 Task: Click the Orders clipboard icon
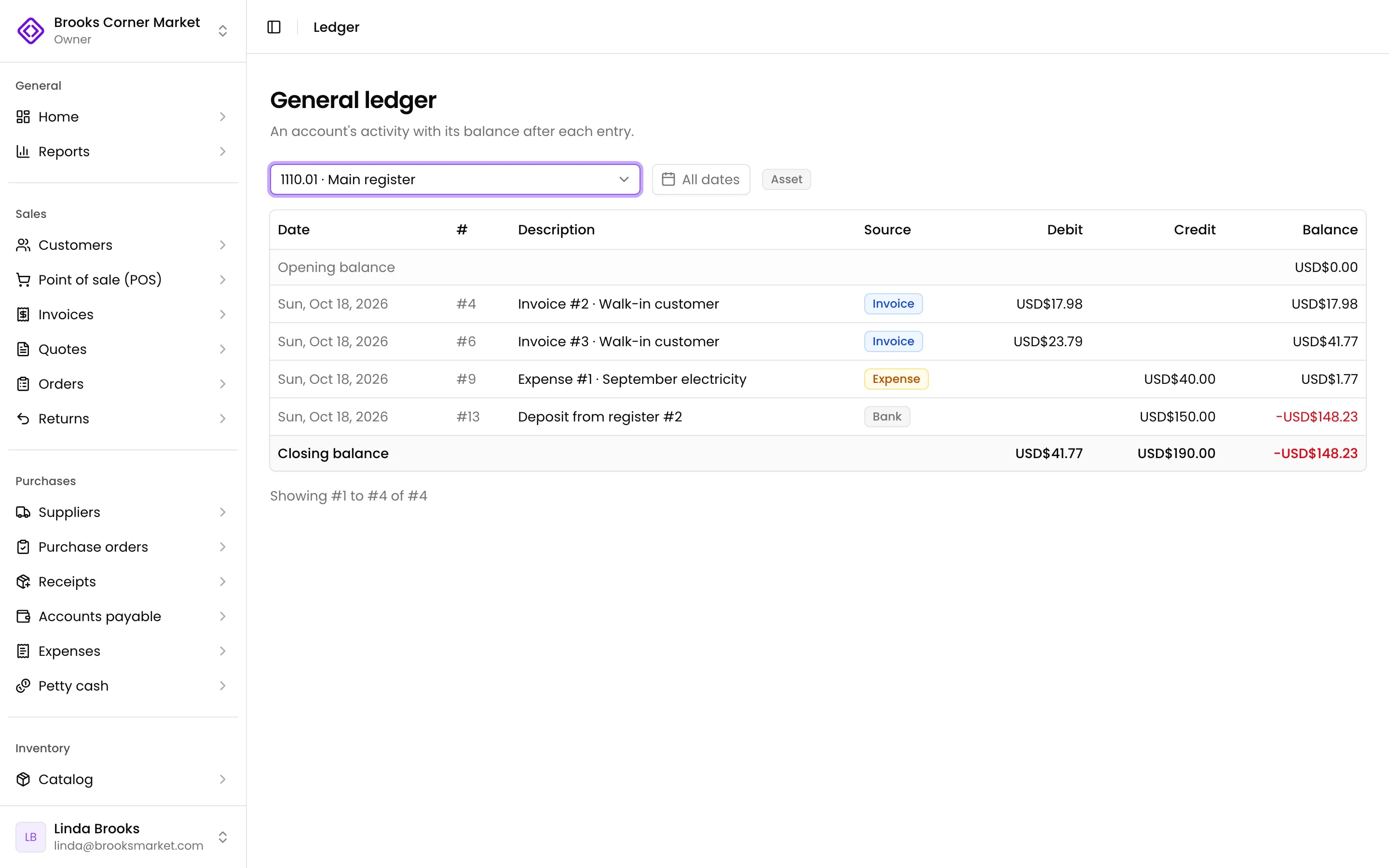(x=23, y=384)
